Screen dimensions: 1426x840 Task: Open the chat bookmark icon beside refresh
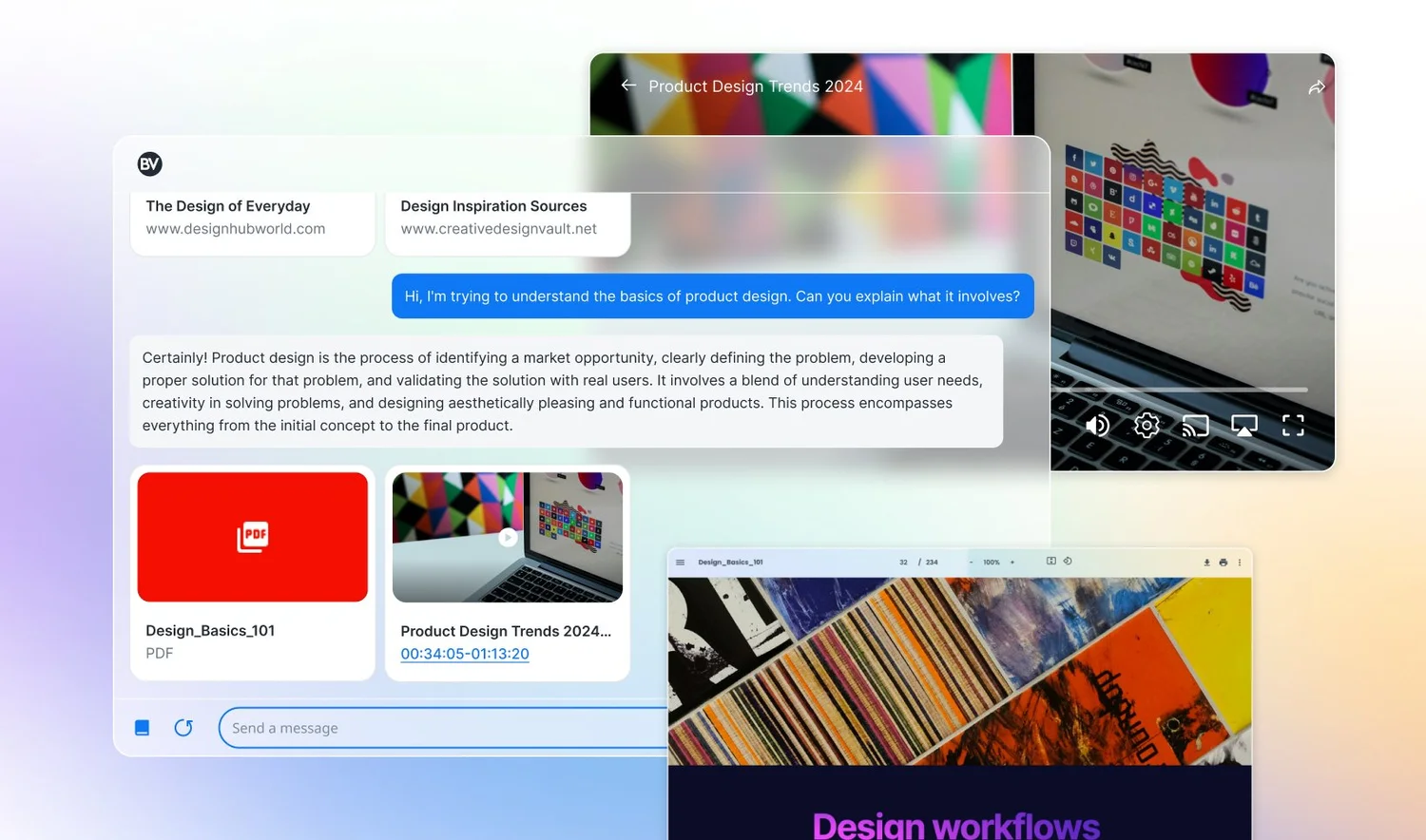(x=143, y=728)
